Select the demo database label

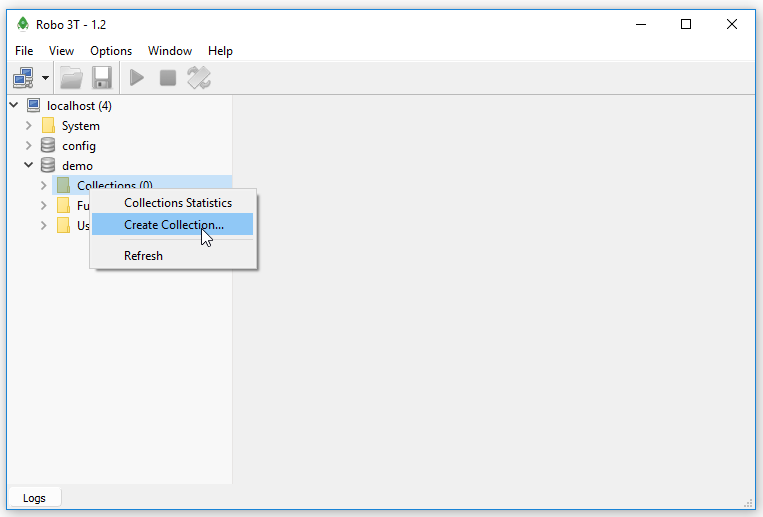77,166
